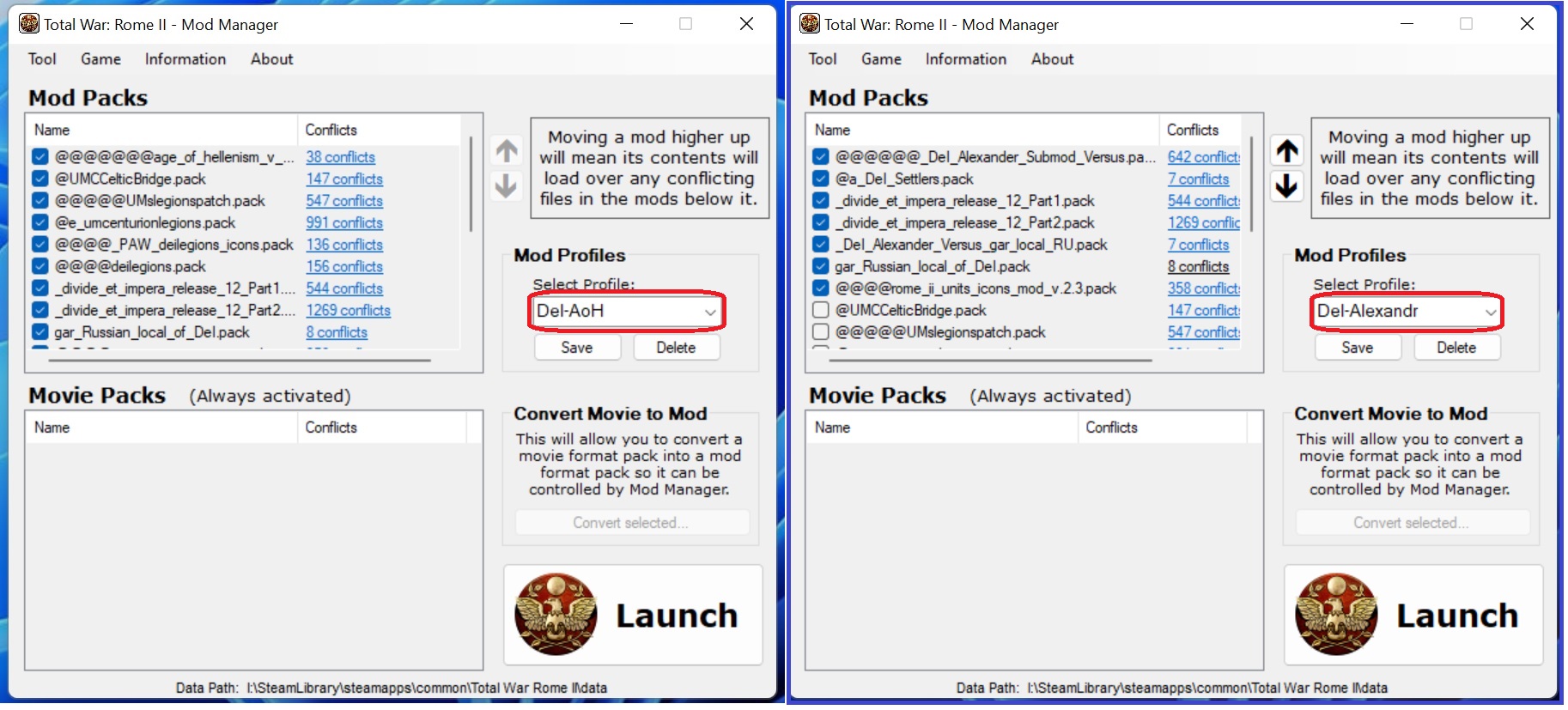Click eagle emblem on left window Launch button
Screen dimensions: 1568x710
tap(556, 614)
